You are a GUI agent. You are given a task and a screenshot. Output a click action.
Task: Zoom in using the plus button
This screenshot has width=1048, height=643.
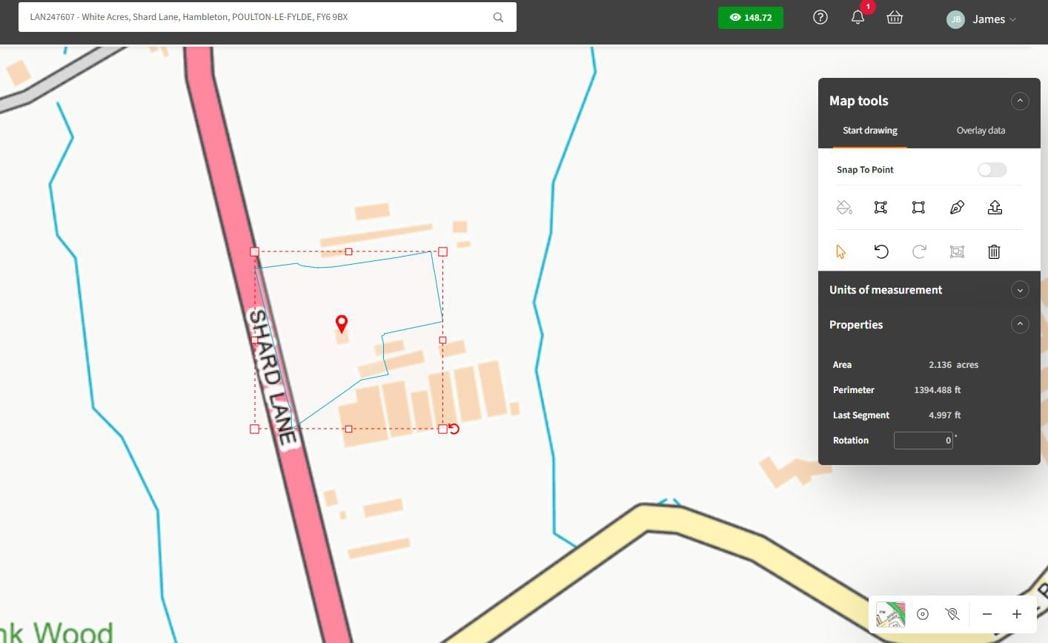coord(1016,613)
